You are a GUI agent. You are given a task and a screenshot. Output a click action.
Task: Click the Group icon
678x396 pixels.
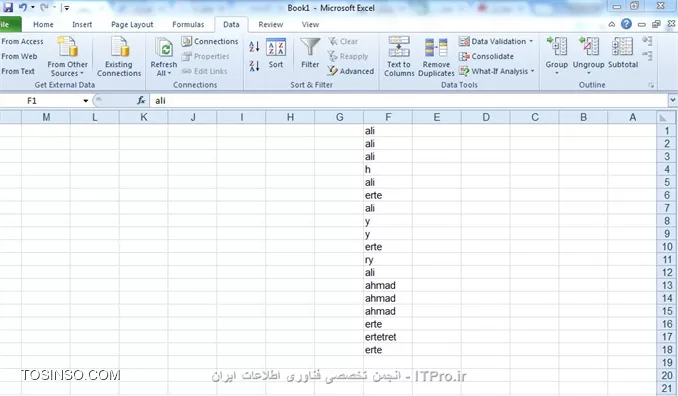pyautogui.click(x=556, y=47)
